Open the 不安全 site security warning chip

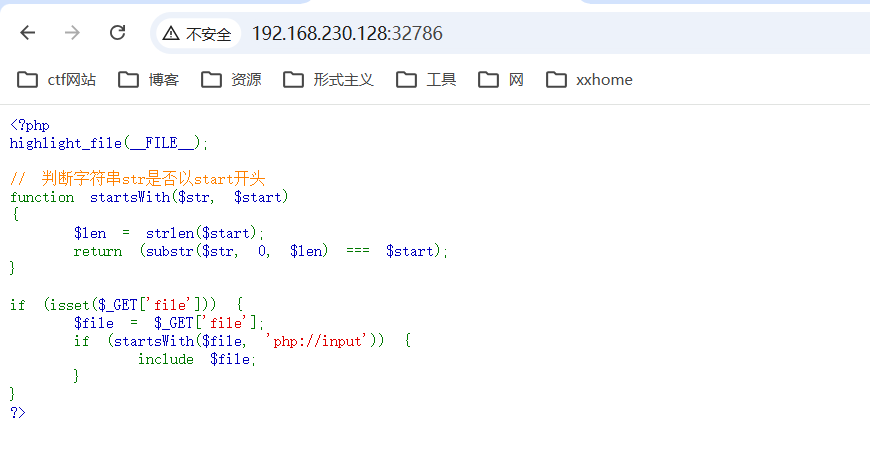click(x=197, y=34)
